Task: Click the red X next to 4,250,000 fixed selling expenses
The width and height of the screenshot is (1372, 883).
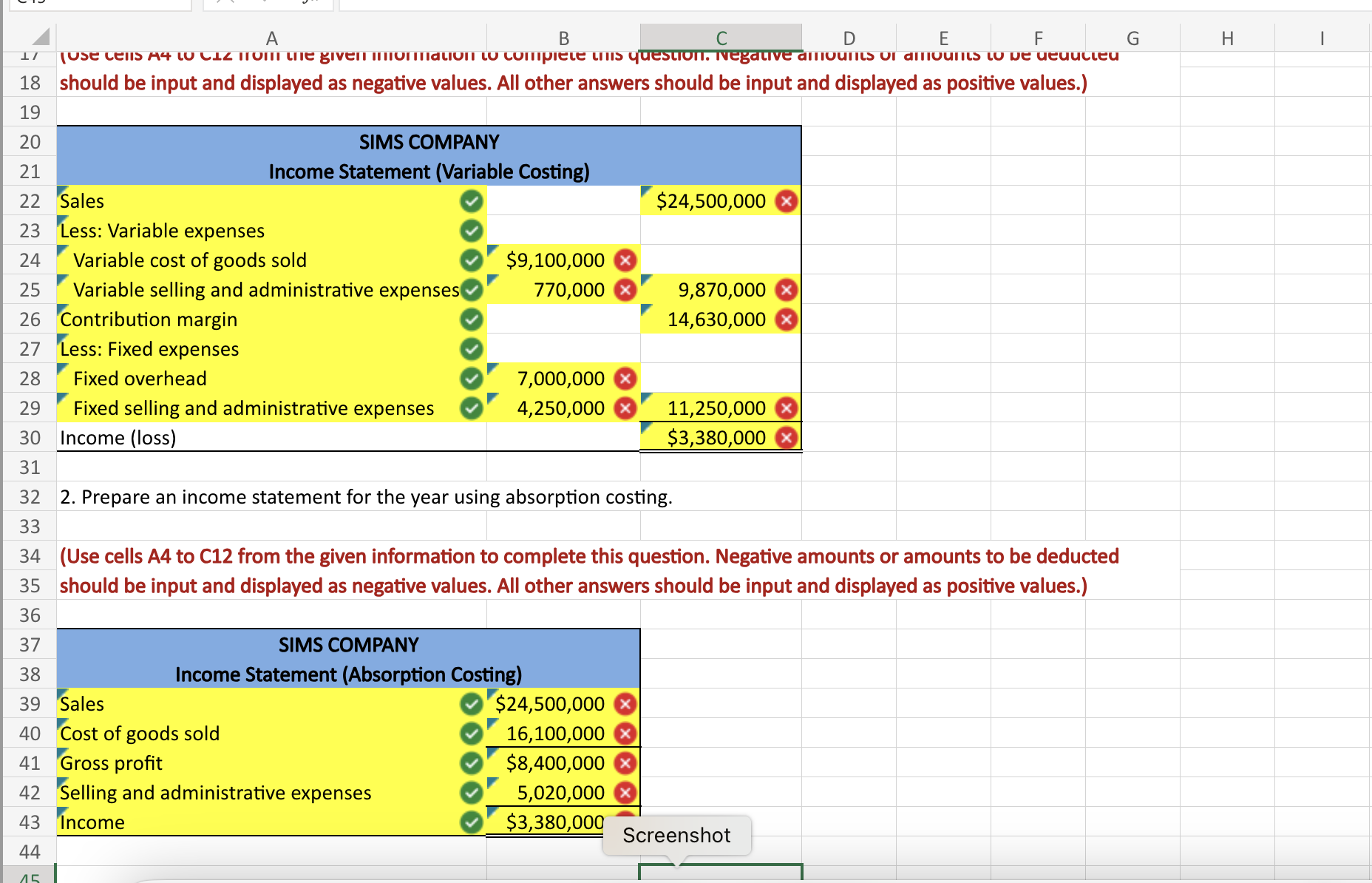Action: tap(625, 407)
